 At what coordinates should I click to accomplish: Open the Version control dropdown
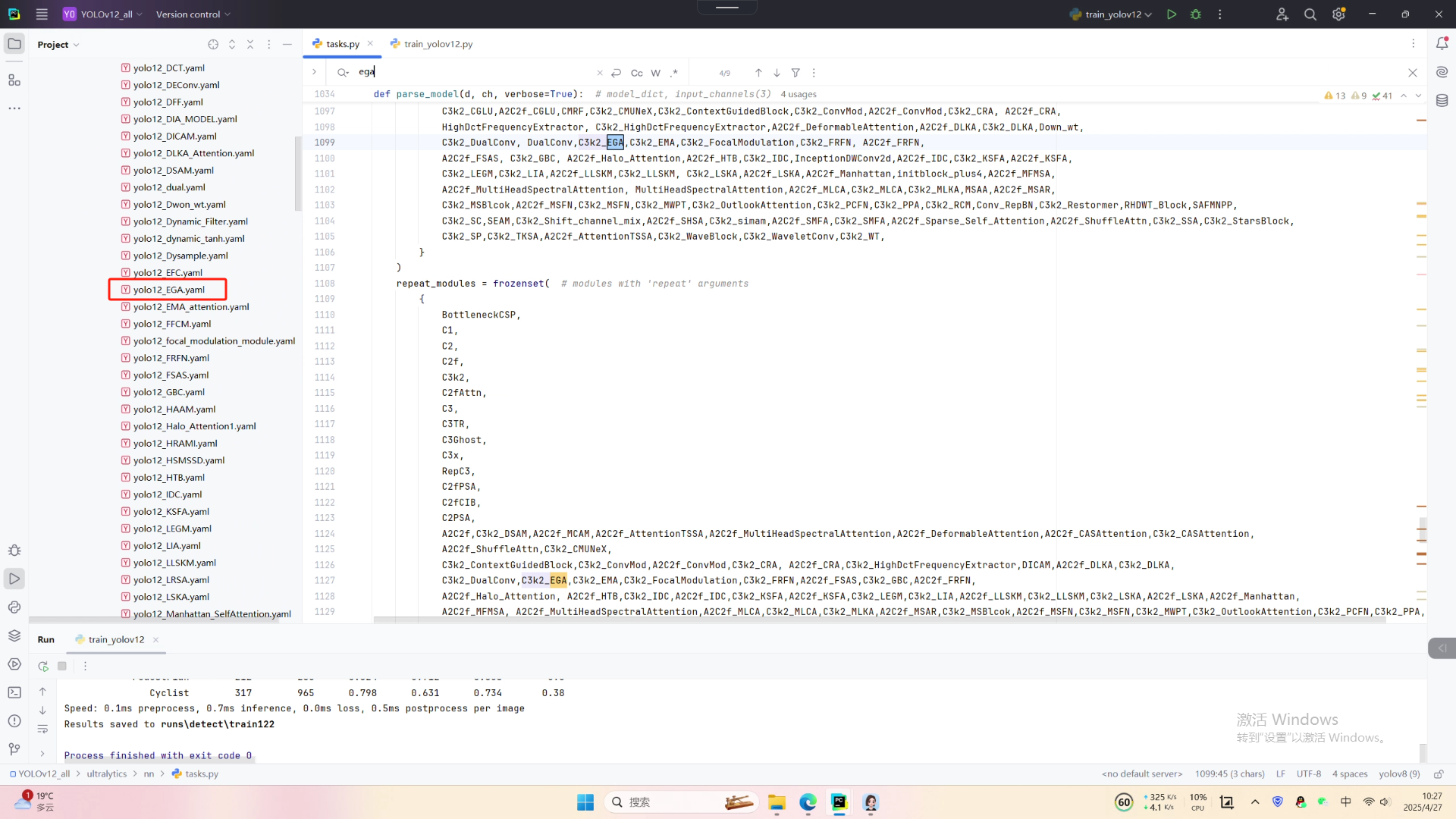tap(193, 14)
